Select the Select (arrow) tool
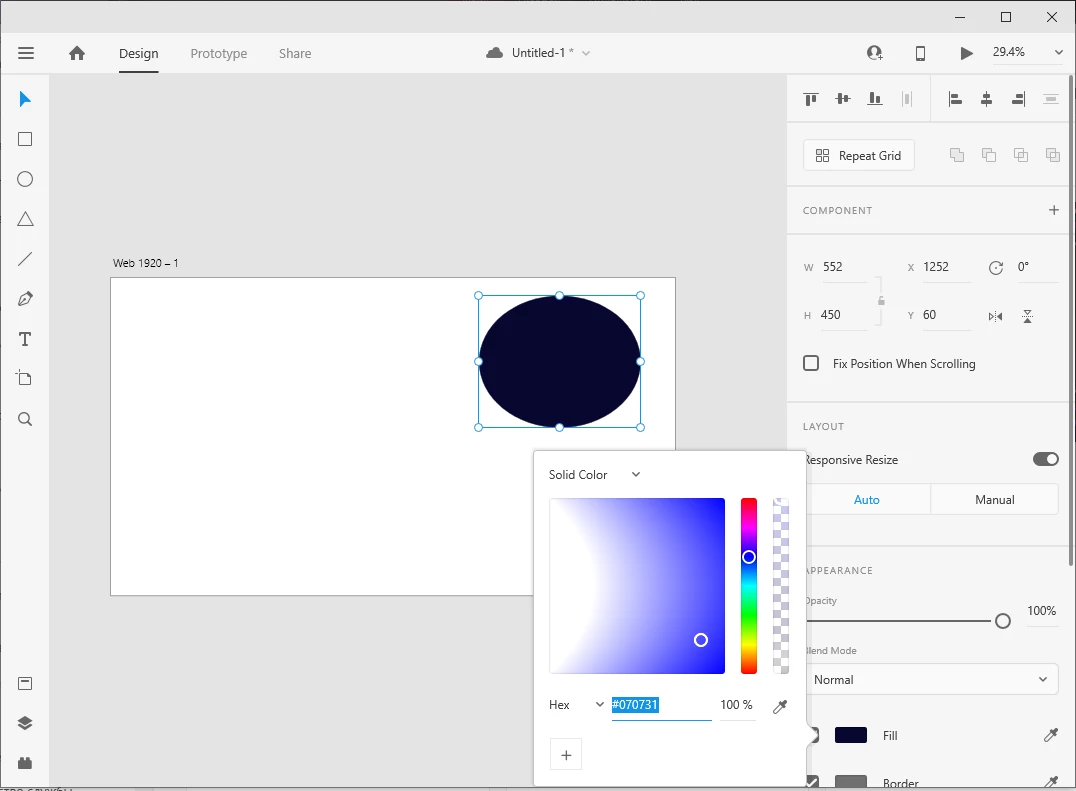This screenshot has height=791, width=1076. click(25, 99)
